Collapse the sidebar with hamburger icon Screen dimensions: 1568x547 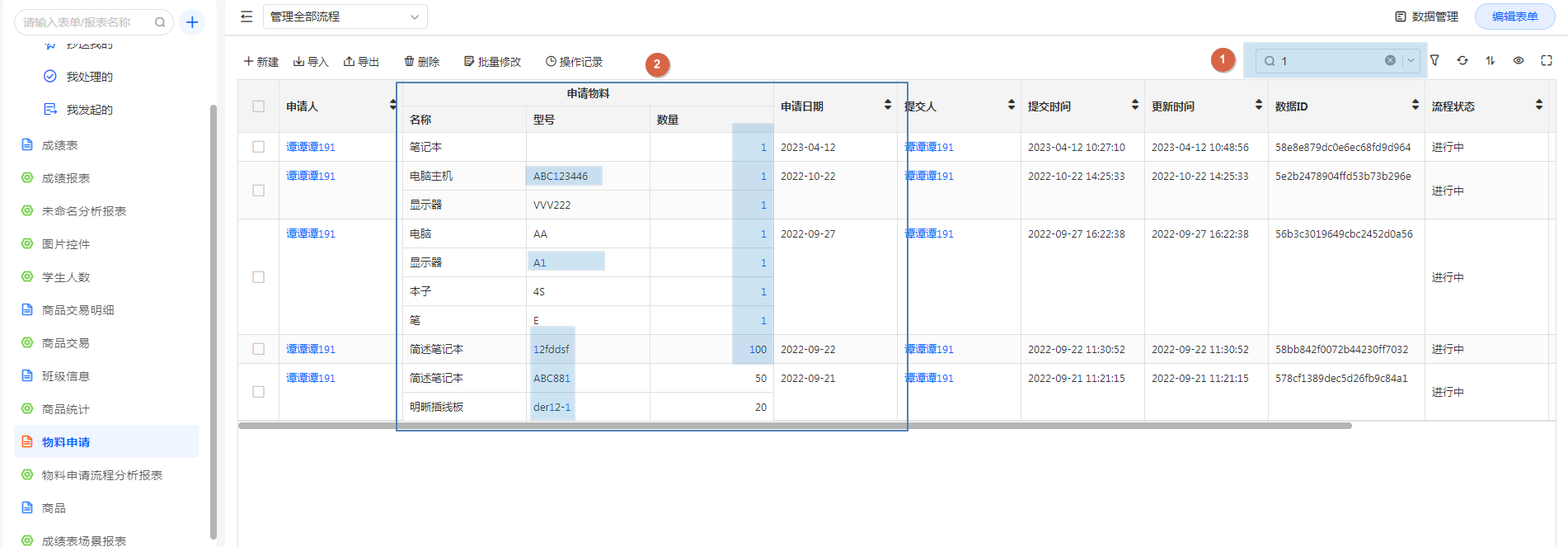point(246,17)
